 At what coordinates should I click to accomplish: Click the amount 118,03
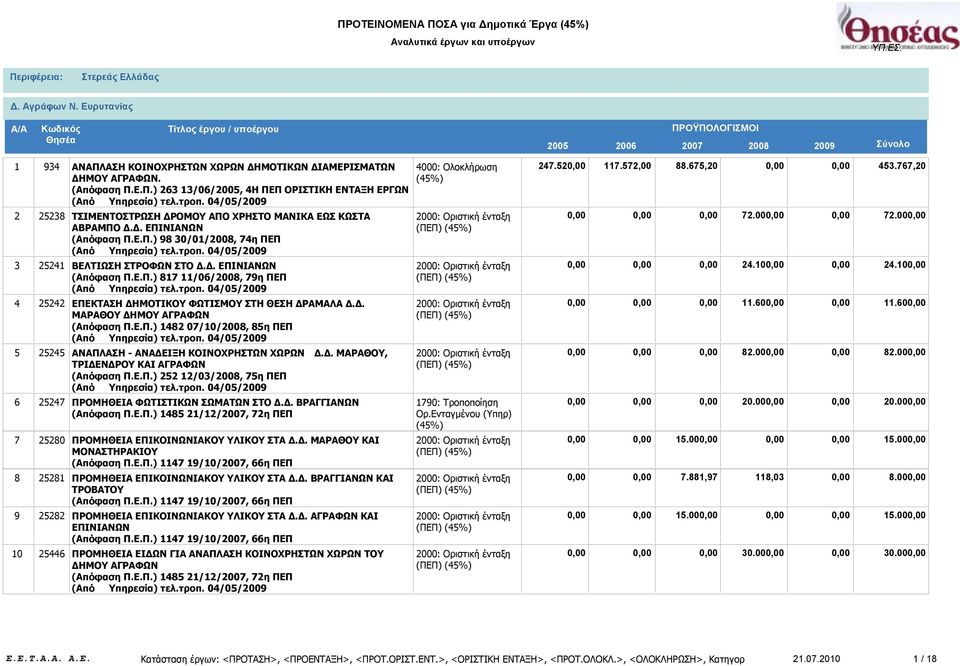point(769,477)
